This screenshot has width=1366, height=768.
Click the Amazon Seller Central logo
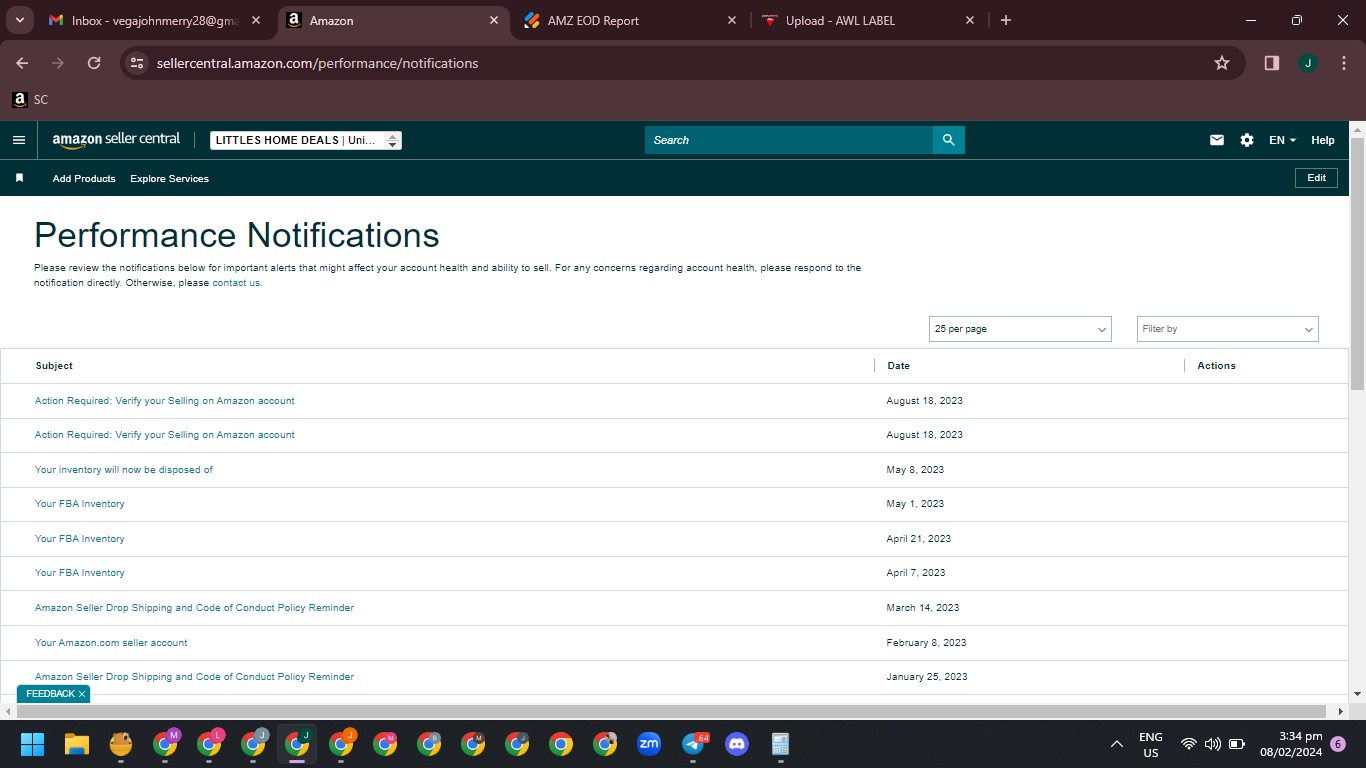[x=116, y=140]
